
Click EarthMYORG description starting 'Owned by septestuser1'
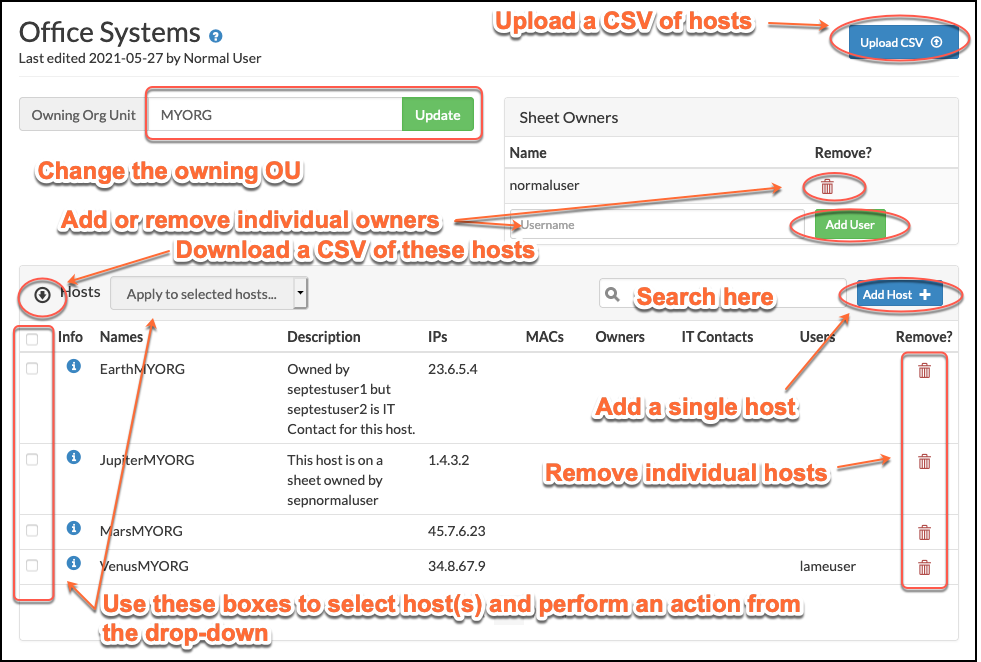click(x=351, y=399)
